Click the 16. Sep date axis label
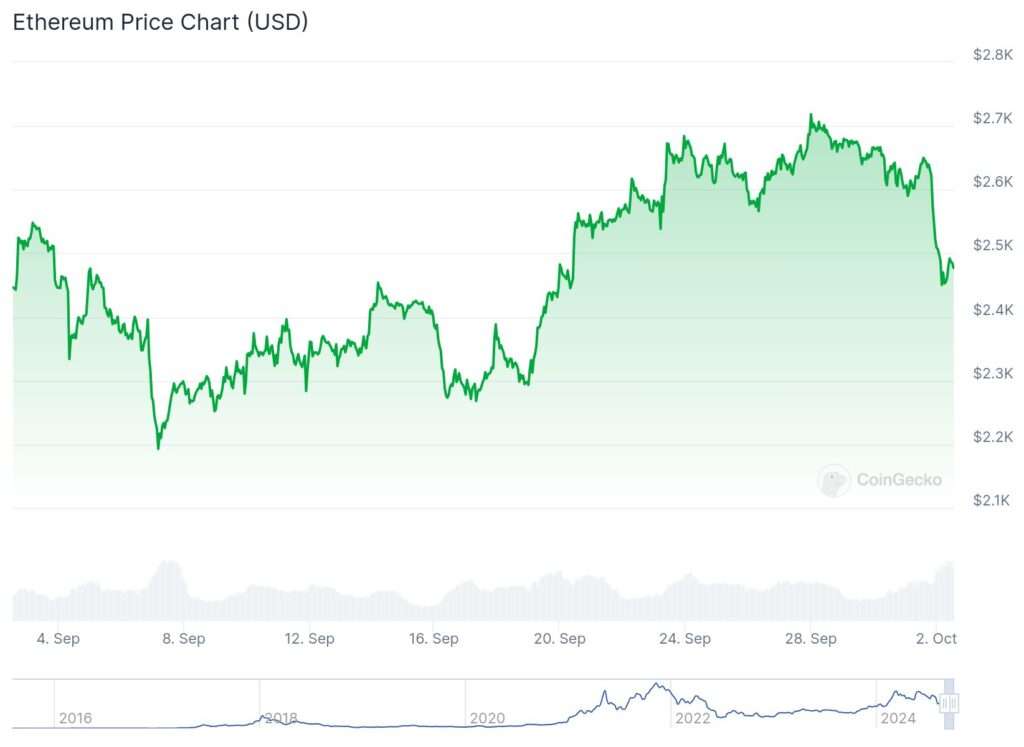 point(433,639)
